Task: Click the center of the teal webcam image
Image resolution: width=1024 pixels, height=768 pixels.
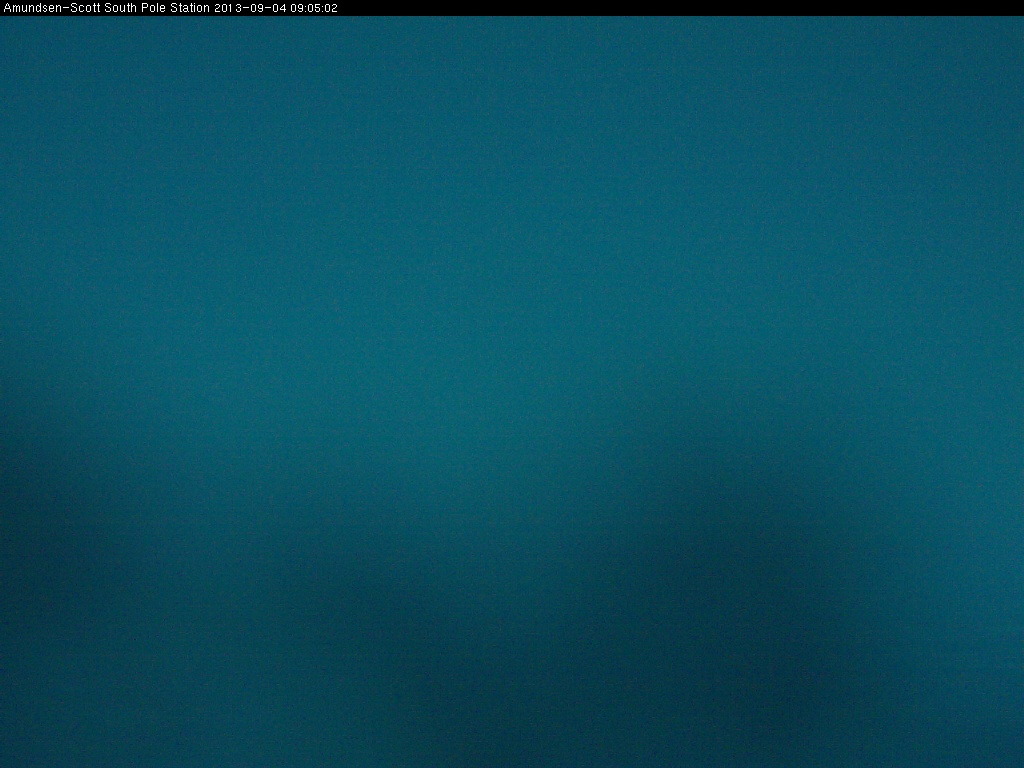Action: (x=512, y=391)
